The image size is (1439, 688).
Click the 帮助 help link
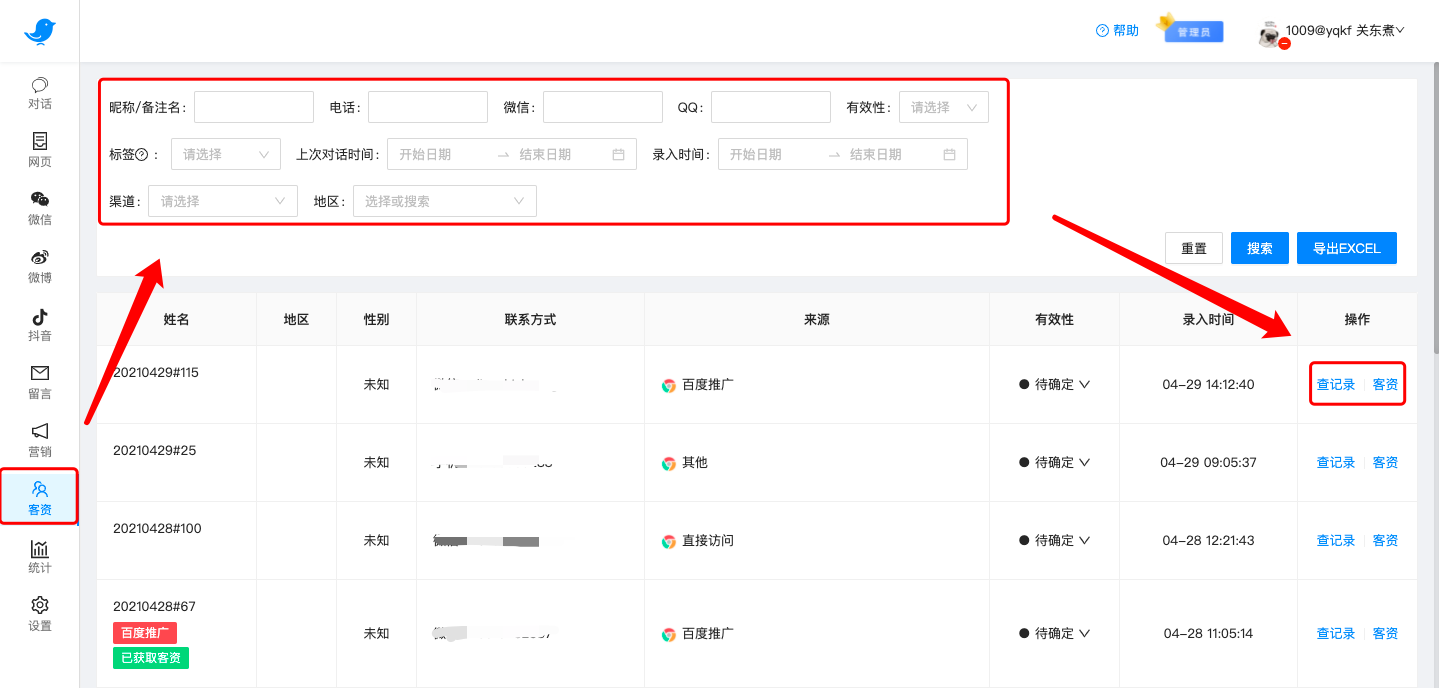pyautogui.click(x=1117, y=31)
